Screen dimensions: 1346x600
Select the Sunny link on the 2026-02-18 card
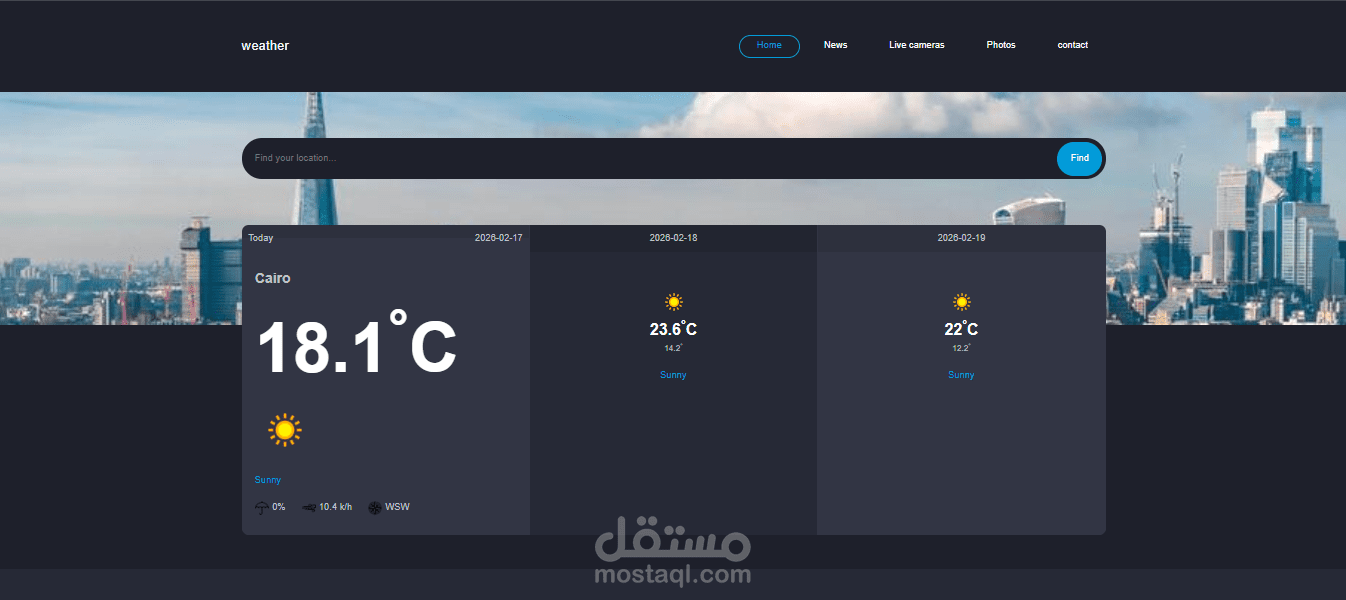point(673,374)
